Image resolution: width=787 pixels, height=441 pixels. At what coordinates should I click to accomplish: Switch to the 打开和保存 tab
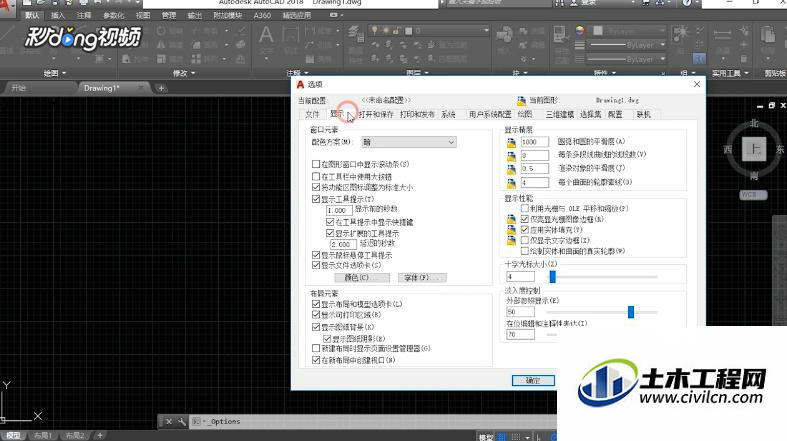pos(376,114)
